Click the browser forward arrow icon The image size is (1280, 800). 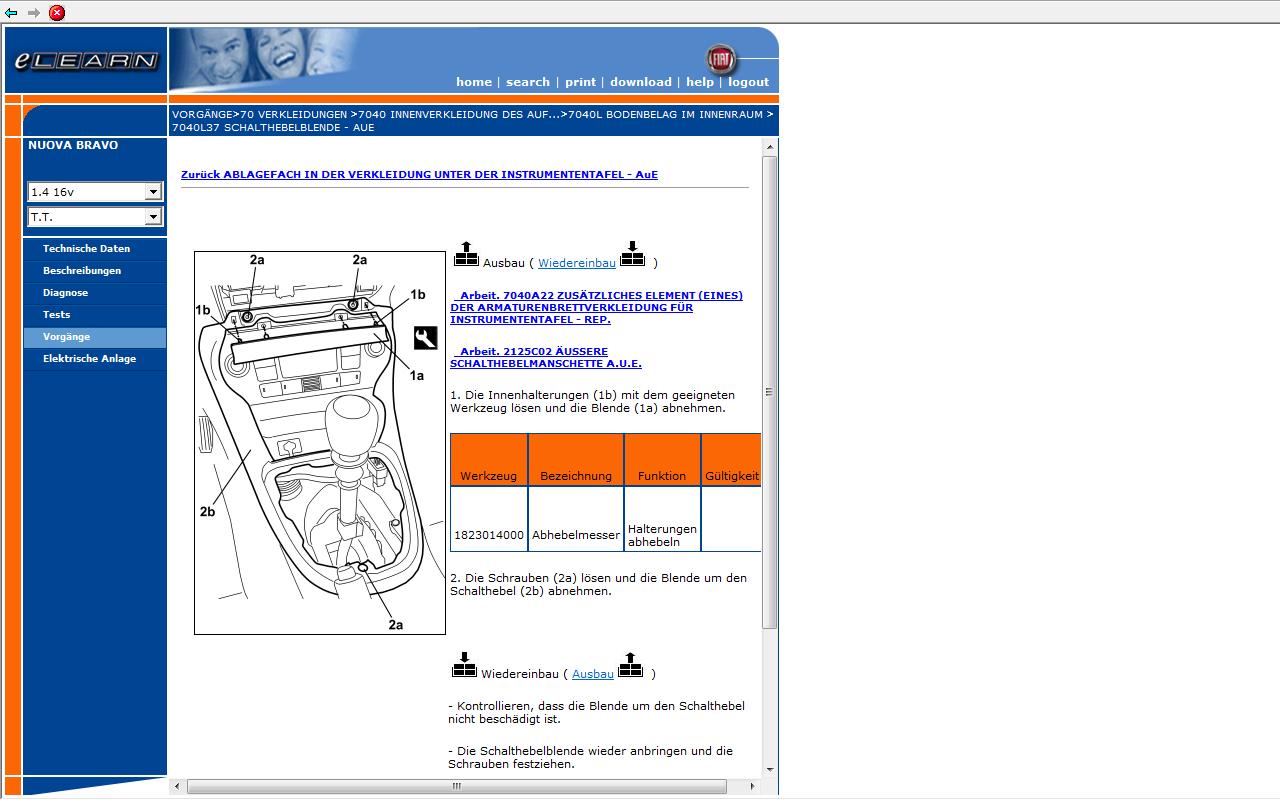[x=34, y=13]
